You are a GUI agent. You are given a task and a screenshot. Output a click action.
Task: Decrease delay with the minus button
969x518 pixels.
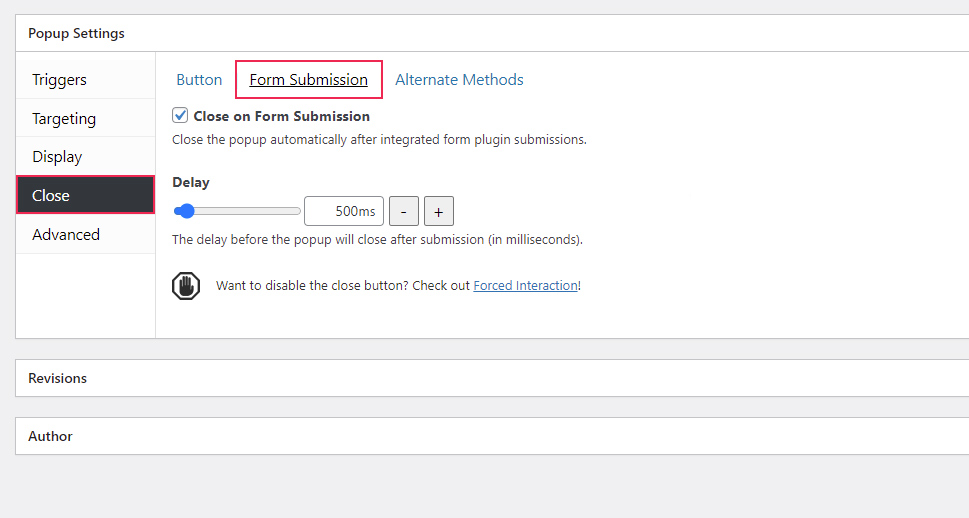click(x=404, y=211)
